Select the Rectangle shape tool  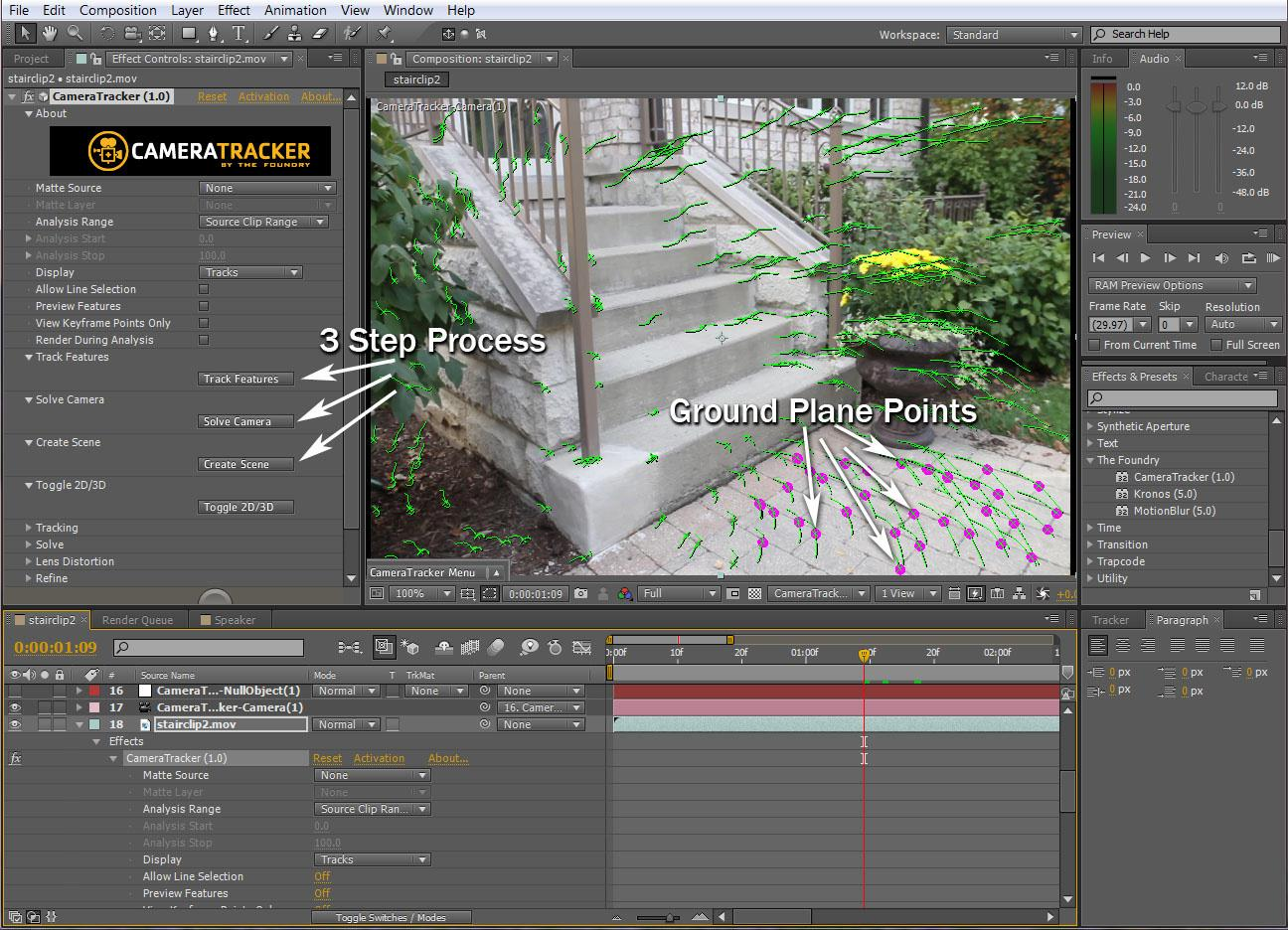coord(189,34)
